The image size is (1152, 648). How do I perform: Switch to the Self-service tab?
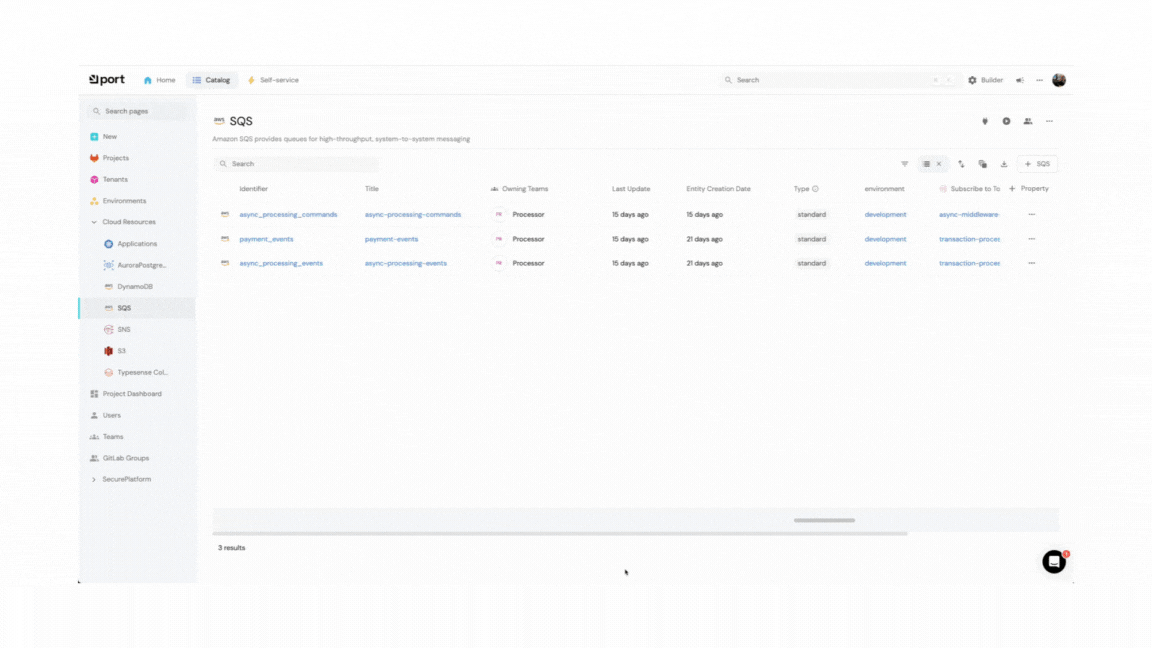pyautogui.click(x=273, y=80)
